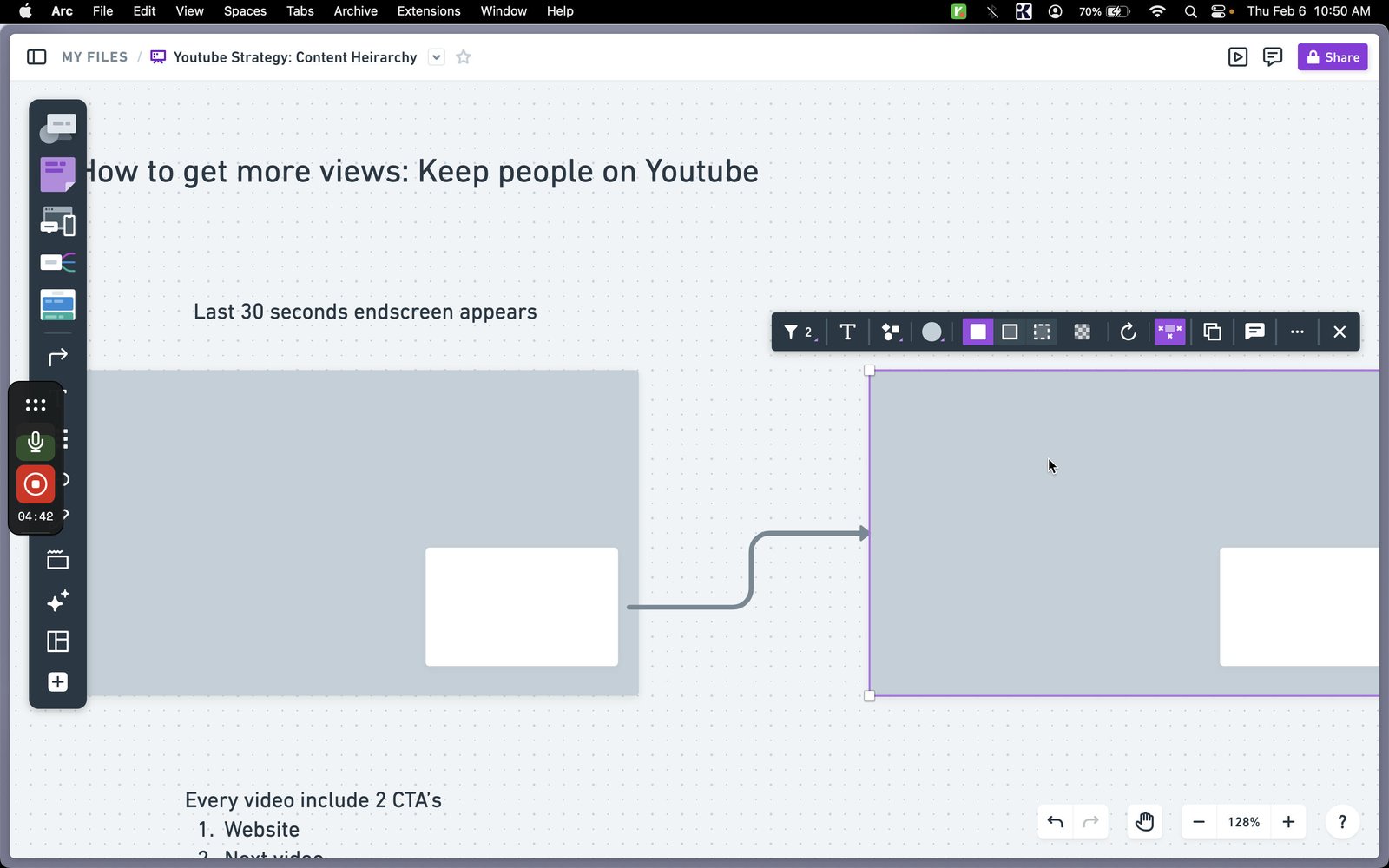The height and width of the screenshot is (868, 1389).
Task: Select the wireframe elements tool
Action: (57, 221)
